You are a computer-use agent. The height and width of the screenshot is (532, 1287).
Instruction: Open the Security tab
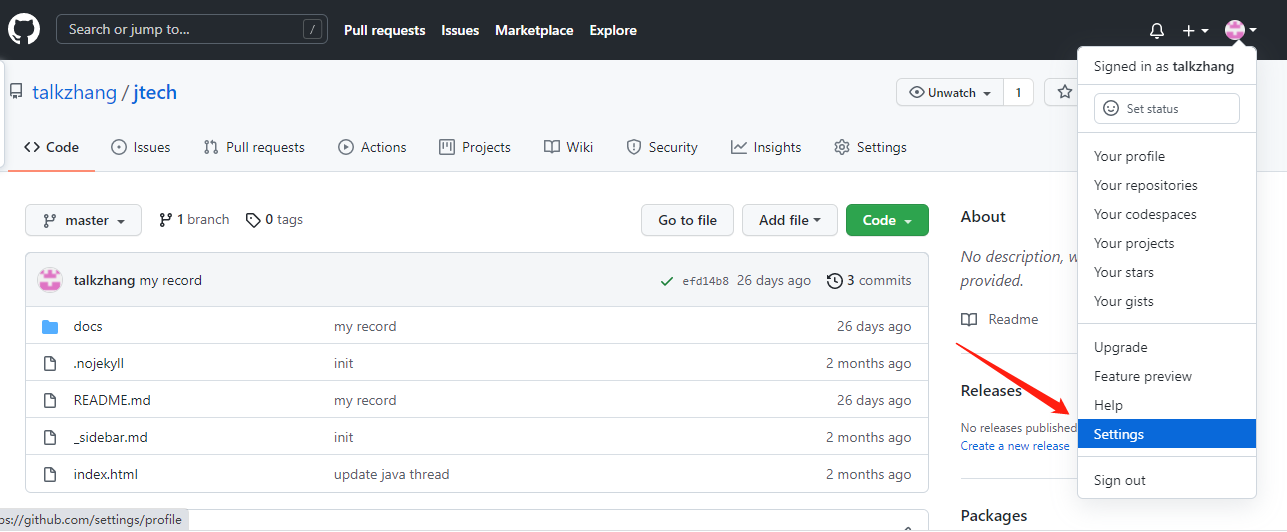[662, 147]
